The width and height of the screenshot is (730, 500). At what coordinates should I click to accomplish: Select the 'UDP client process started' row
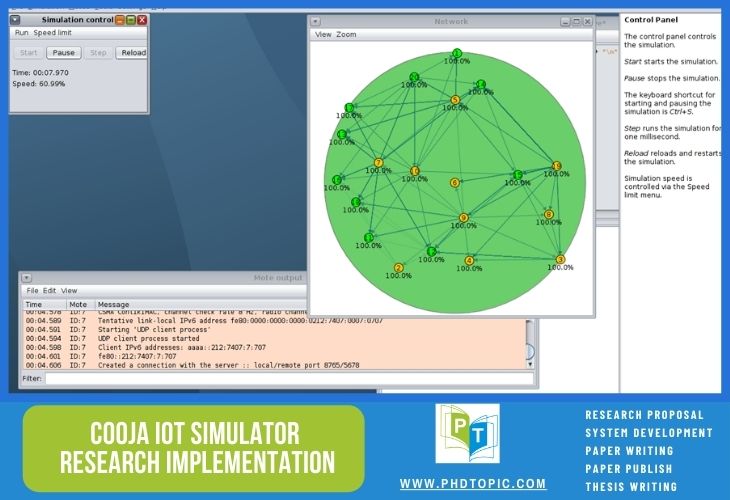tap(275, 338)
